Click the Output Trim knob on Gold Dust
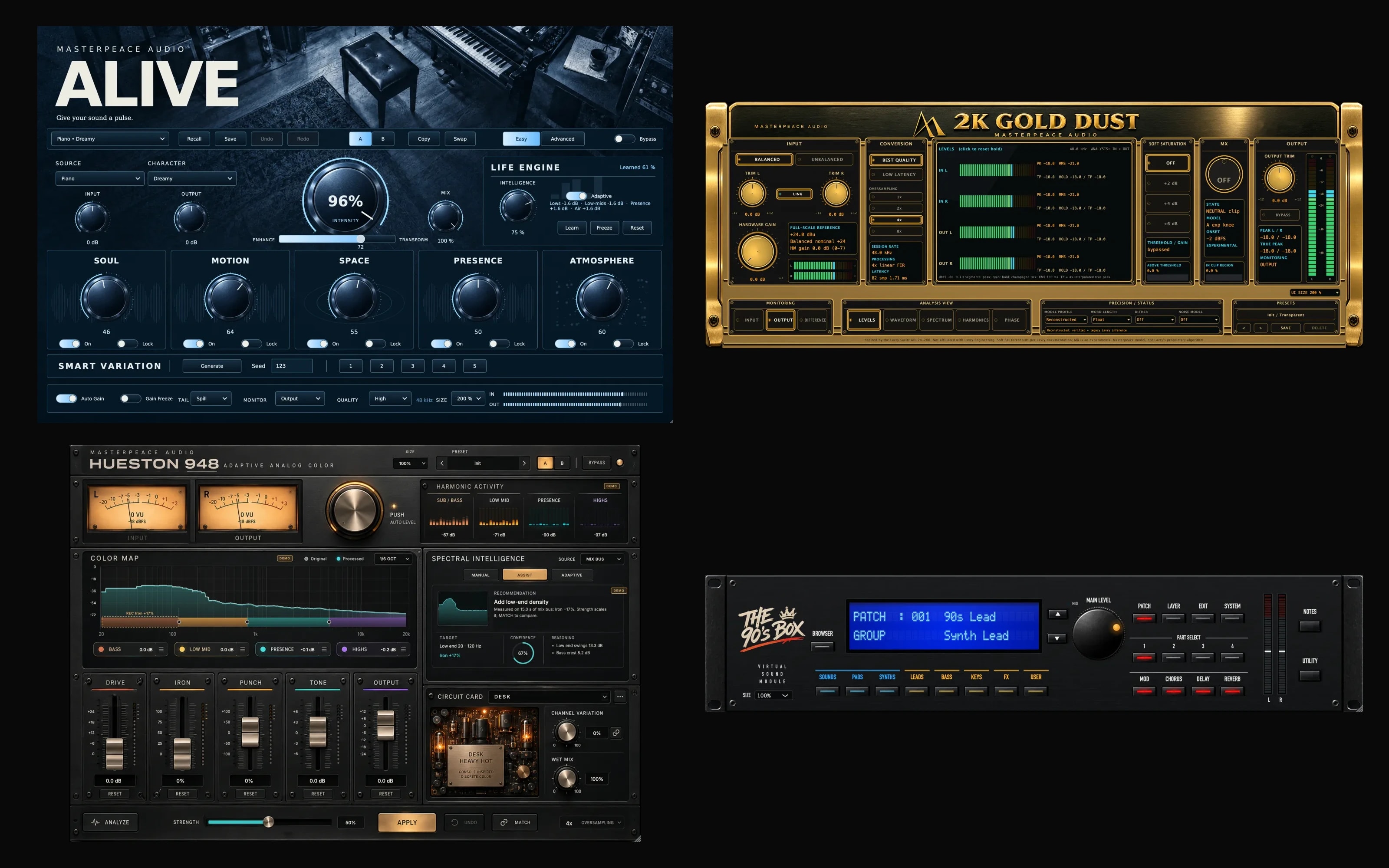 point(1279,178)
